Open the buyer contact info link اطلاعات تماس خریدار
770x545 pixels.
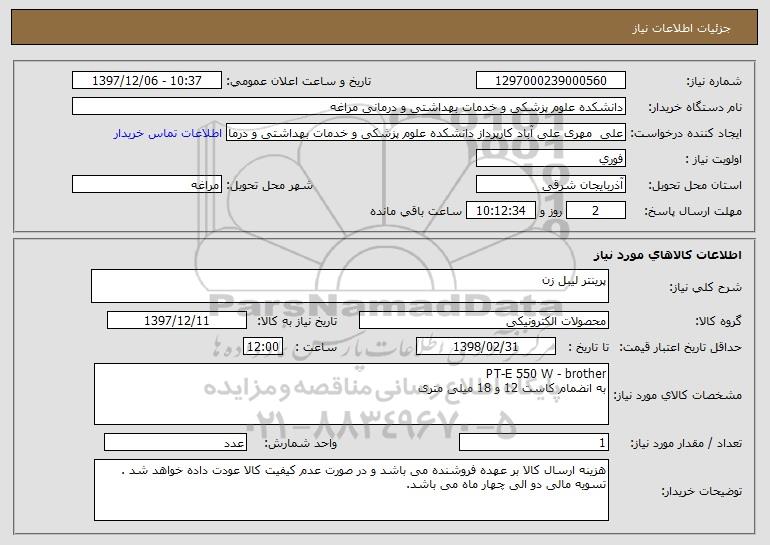(167, 134)
